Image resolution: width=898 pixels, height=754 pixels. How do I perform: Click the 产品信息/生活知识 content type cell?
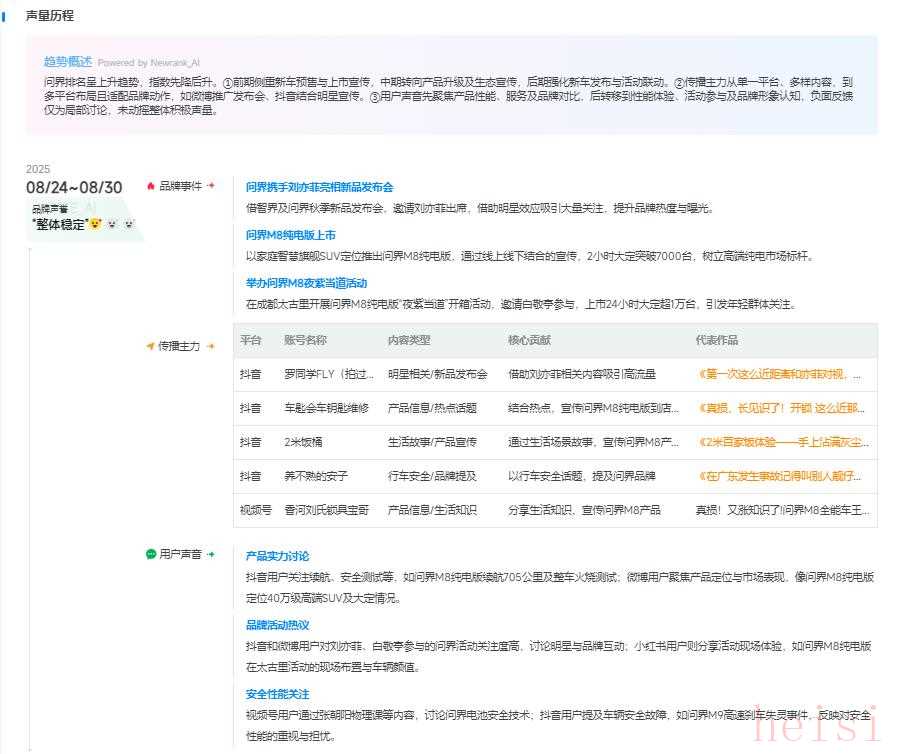[x=432, y=510]
